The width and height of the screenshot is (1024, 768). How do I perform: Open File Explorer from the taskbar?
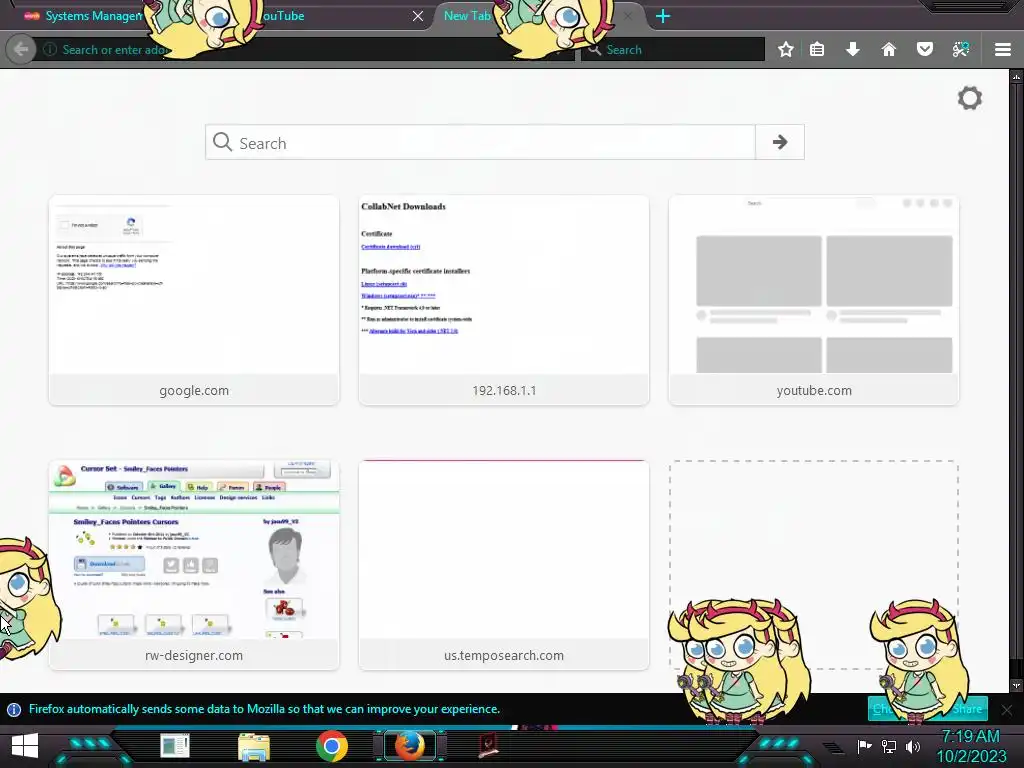pos(253,747)
